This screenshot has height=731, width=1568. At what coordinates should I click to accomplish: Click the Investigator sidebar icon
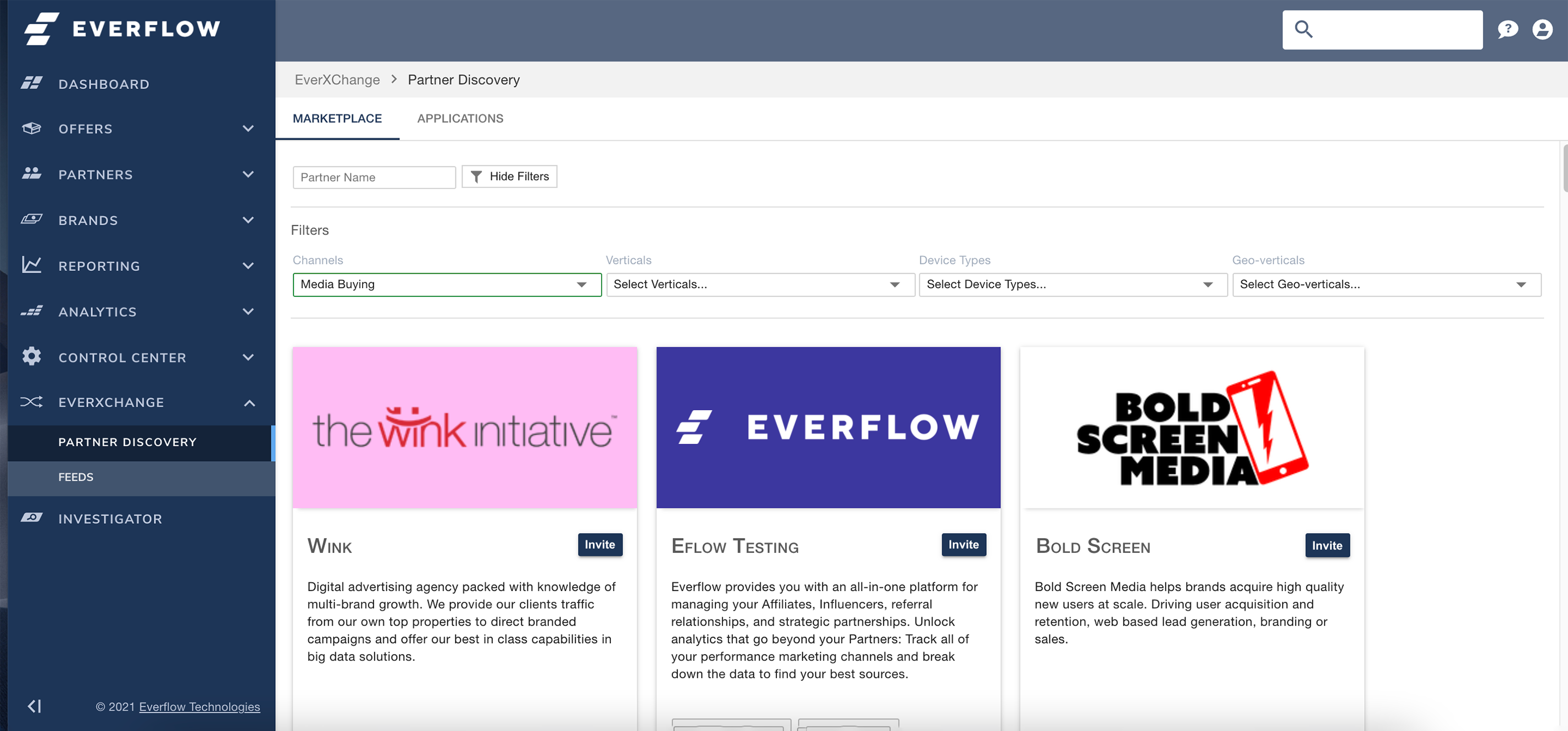[x=32, y=518]
